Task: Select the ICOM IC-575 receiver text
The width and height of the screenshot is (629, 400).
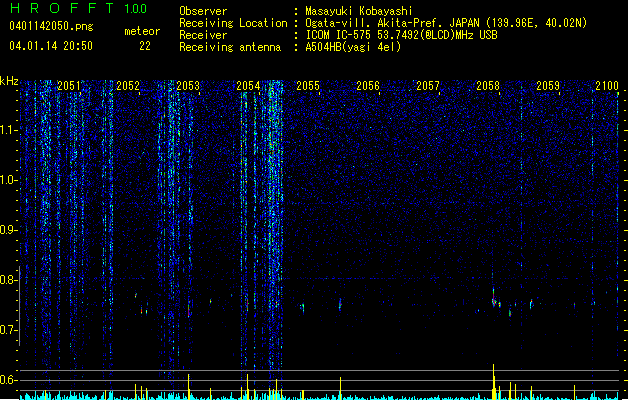Action: pos(402,35)
